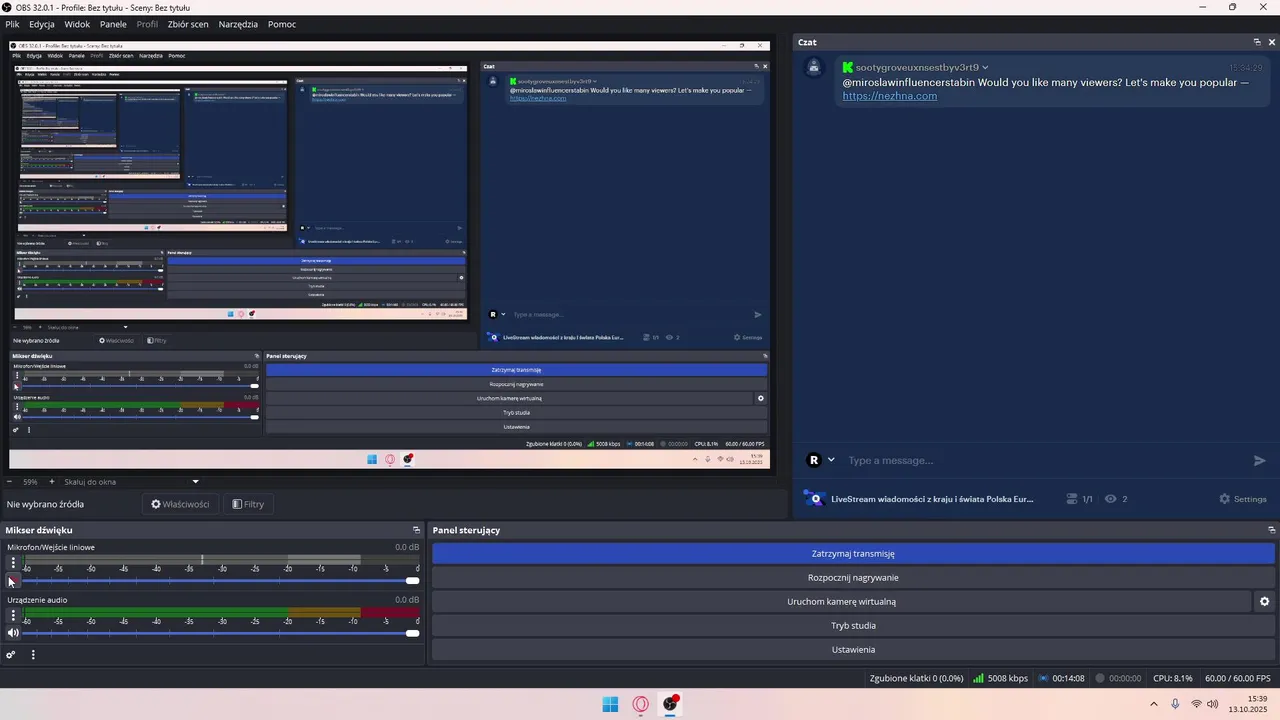The image size is (1280, 720).
Task: Open the Zbiór scen menu
Action: pos(188,24)
